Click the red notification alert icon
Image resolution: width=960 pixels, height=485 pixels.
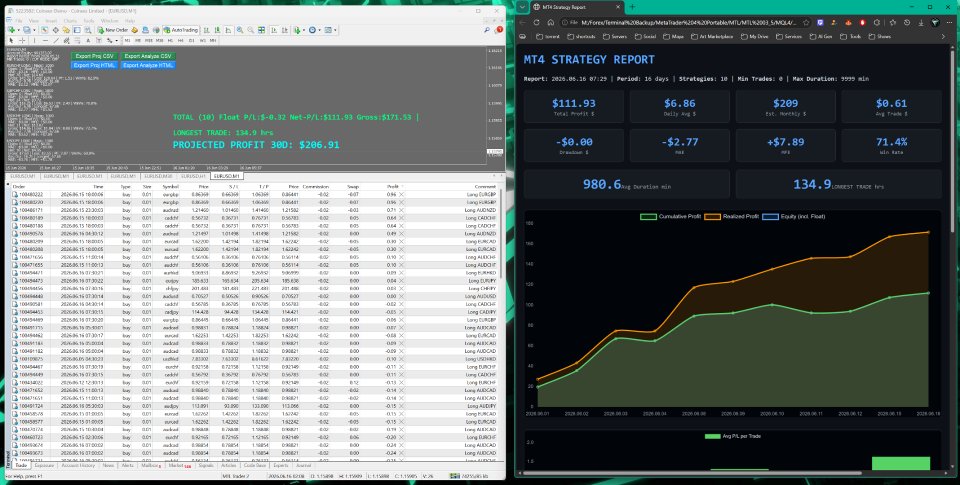pos(498,29)
